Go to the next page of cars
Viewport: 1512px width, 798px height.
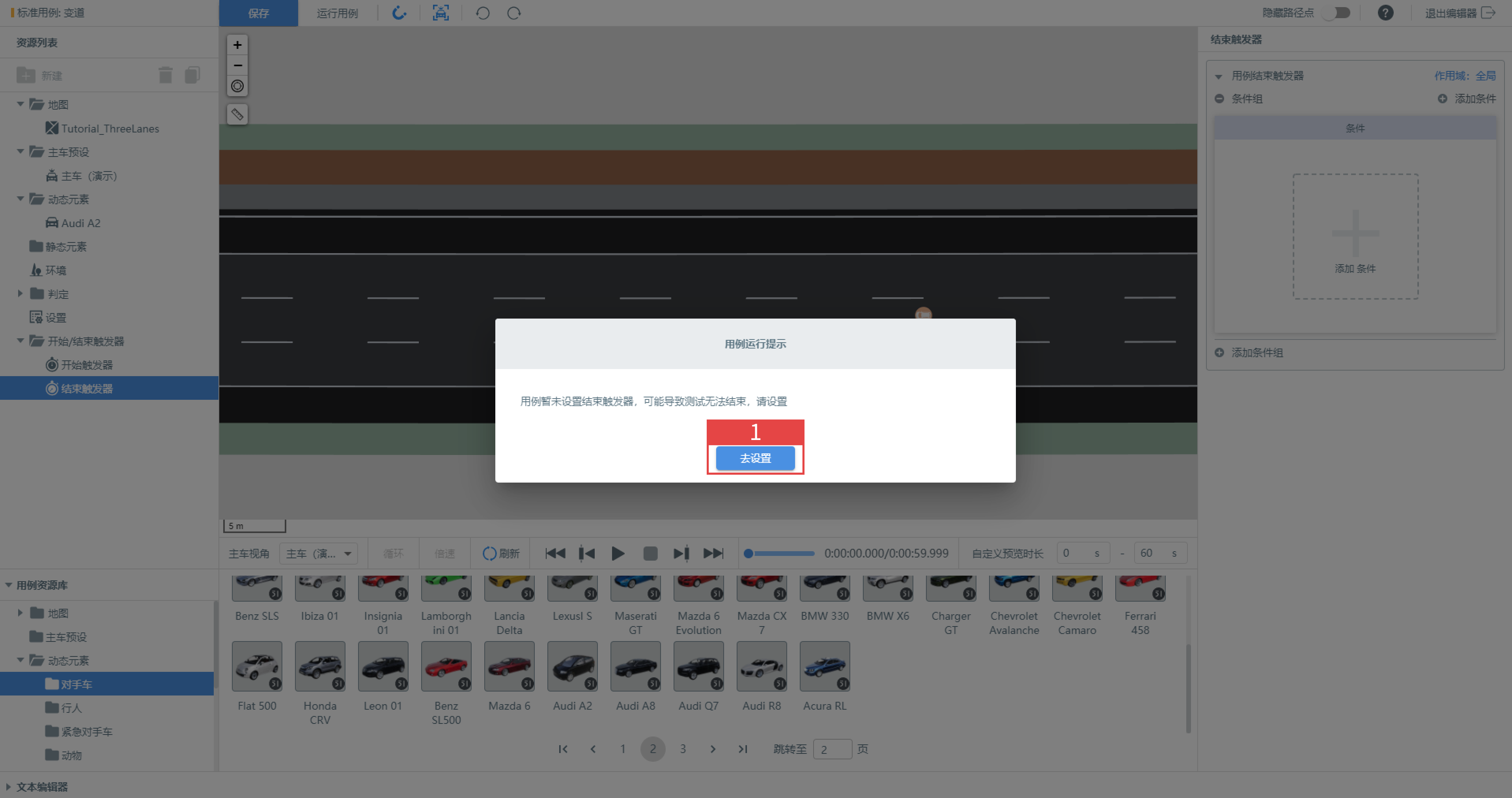click(x=713, y=749)
